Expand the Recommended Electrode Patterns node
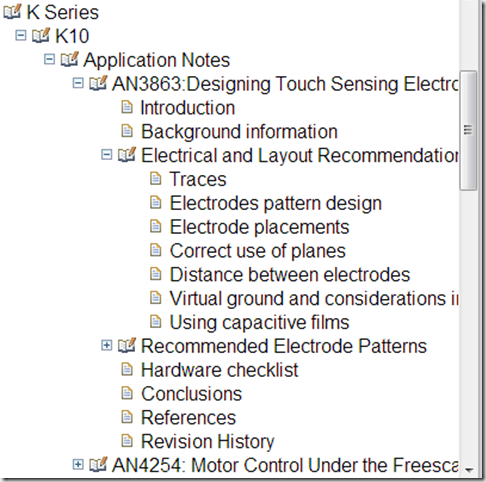The width and height of the screenshot is (486, 482). point(107,345)
